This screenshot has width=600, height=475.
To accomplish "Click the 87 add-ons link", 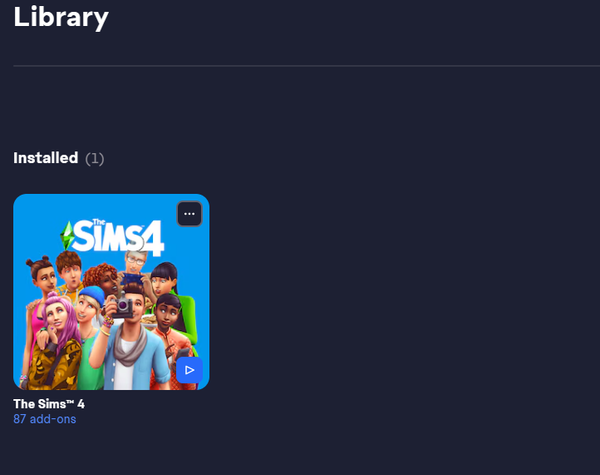I will point(45,419).
